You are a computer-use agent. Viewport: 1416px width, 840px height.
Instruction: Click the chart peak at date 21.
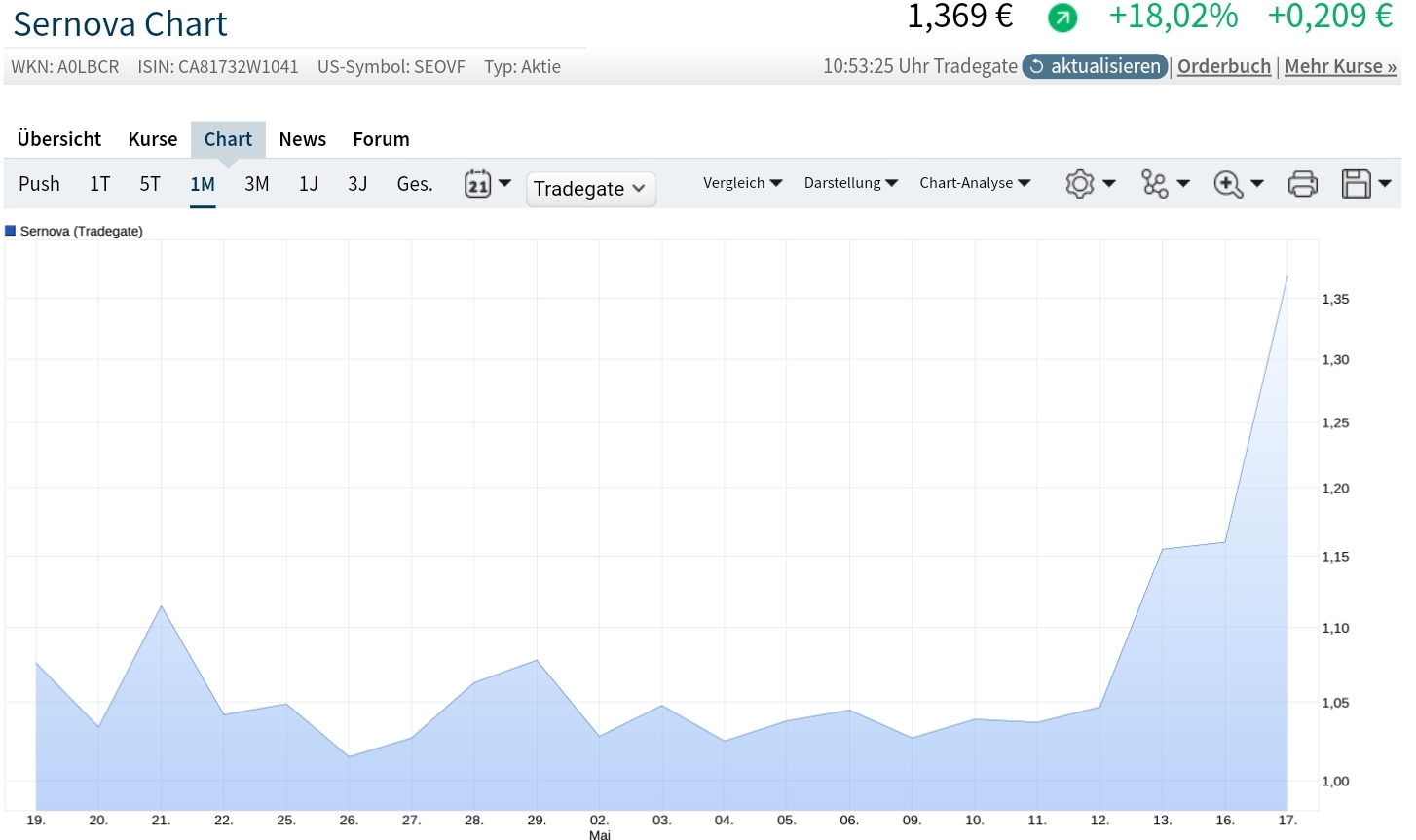point(161,605)
